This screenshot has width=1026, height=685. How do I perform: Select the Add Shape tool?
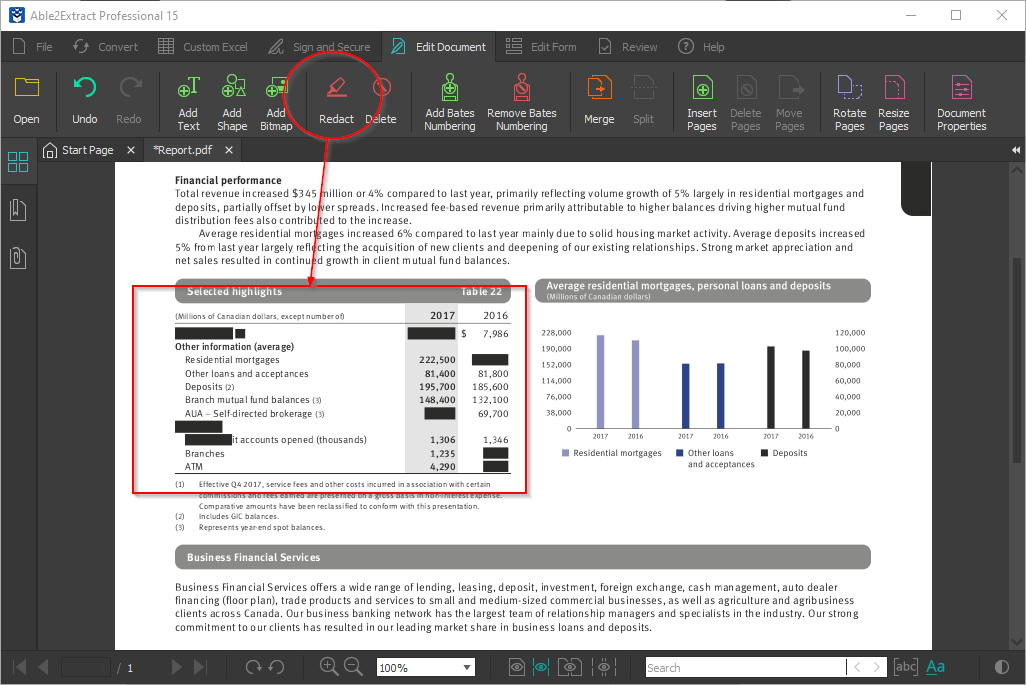click(232, 100)
